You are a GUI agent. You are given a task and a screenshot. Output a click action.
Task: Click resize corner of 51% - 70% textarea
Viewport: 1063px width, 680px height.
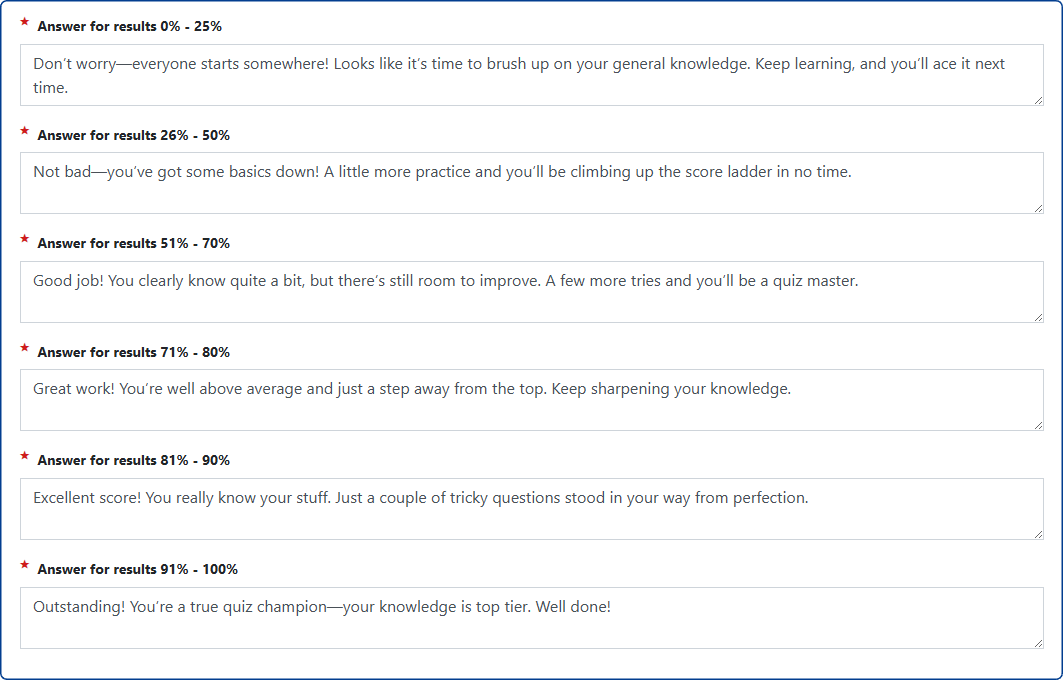click(x=1038, y=317)
